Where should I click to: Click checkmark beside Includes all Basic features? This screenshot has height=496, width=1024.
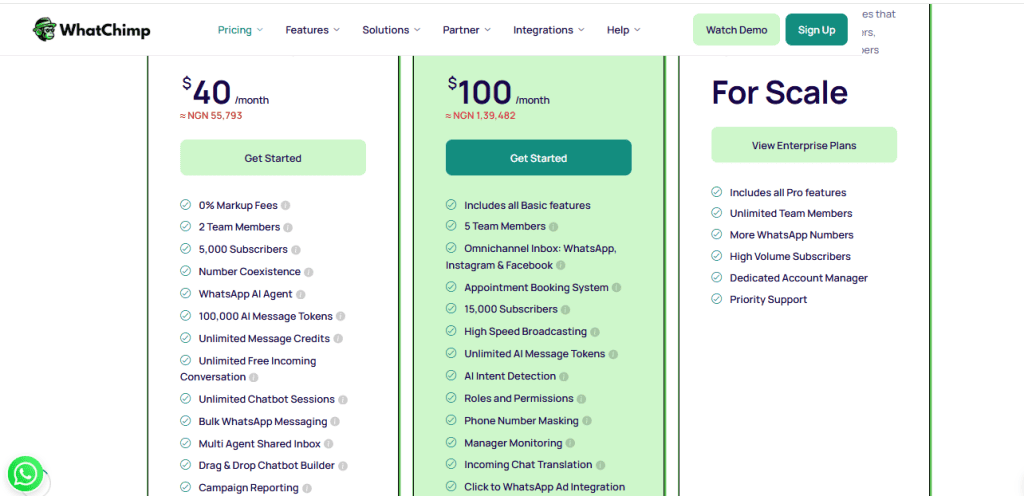[x=451, y=205]
